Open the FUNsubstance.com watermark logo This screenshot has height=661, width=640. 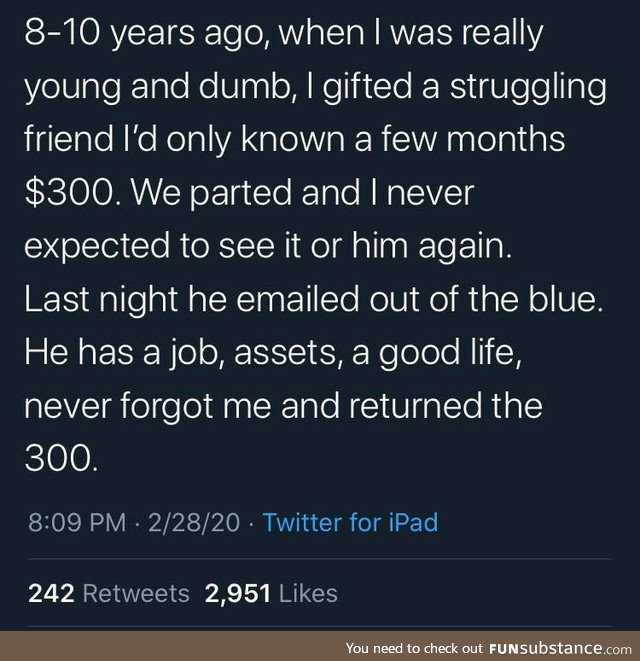tap(561, 648)
